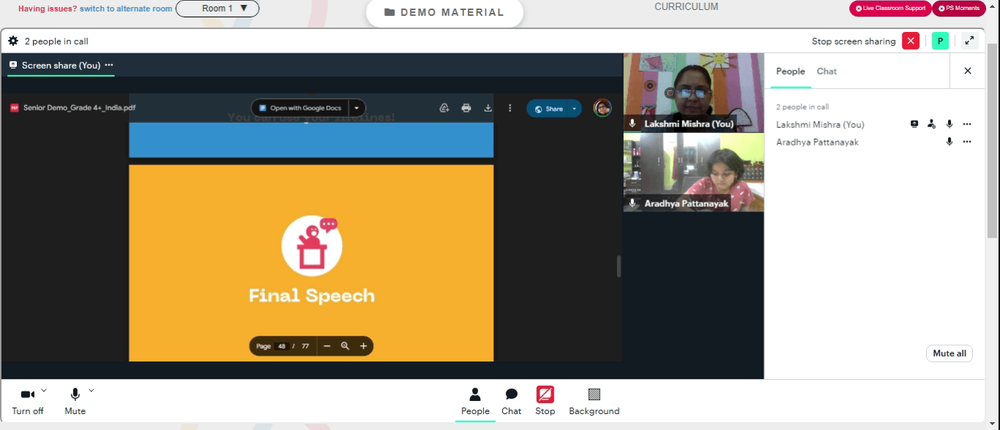The height and width of the screenshot is (430, 1000).
Task: Click the PDF page number field
Action: [x=281, y=346]
